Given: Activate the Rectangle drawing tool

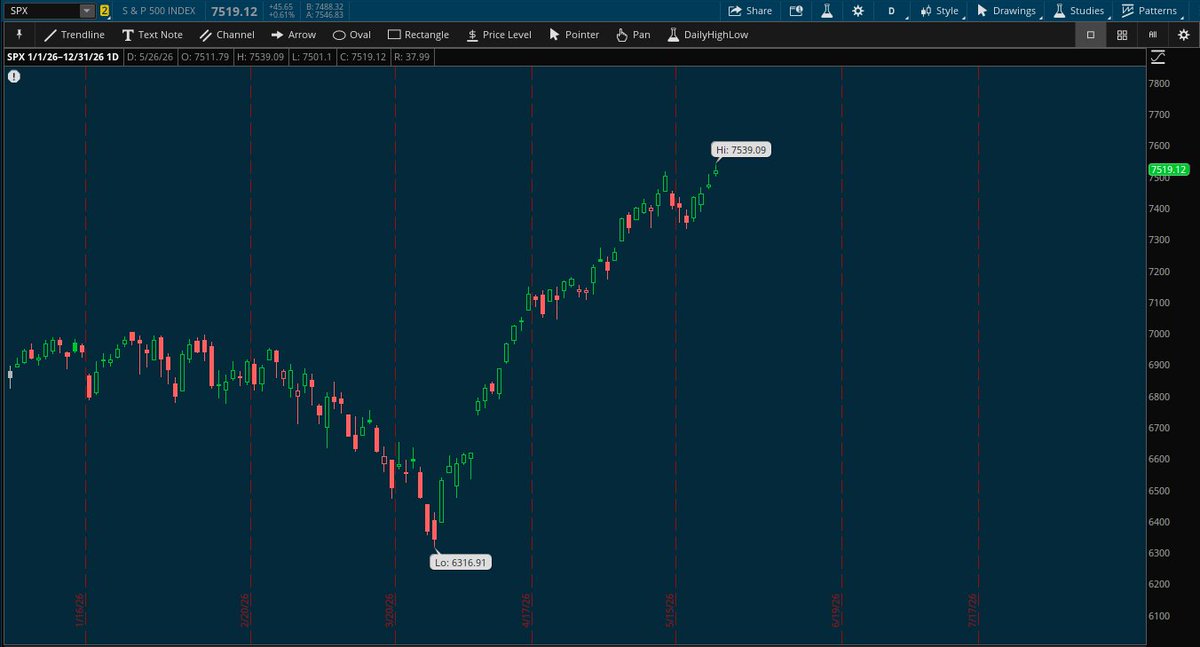Looking at the screenshot, I should (x=418, y=34).
